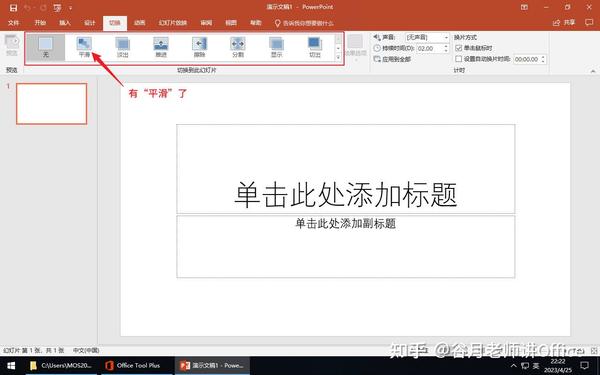The height and width of the screenshot is (375, 600).
Task: Expand the full transitions gallery
Action: [x=338, y=57]
